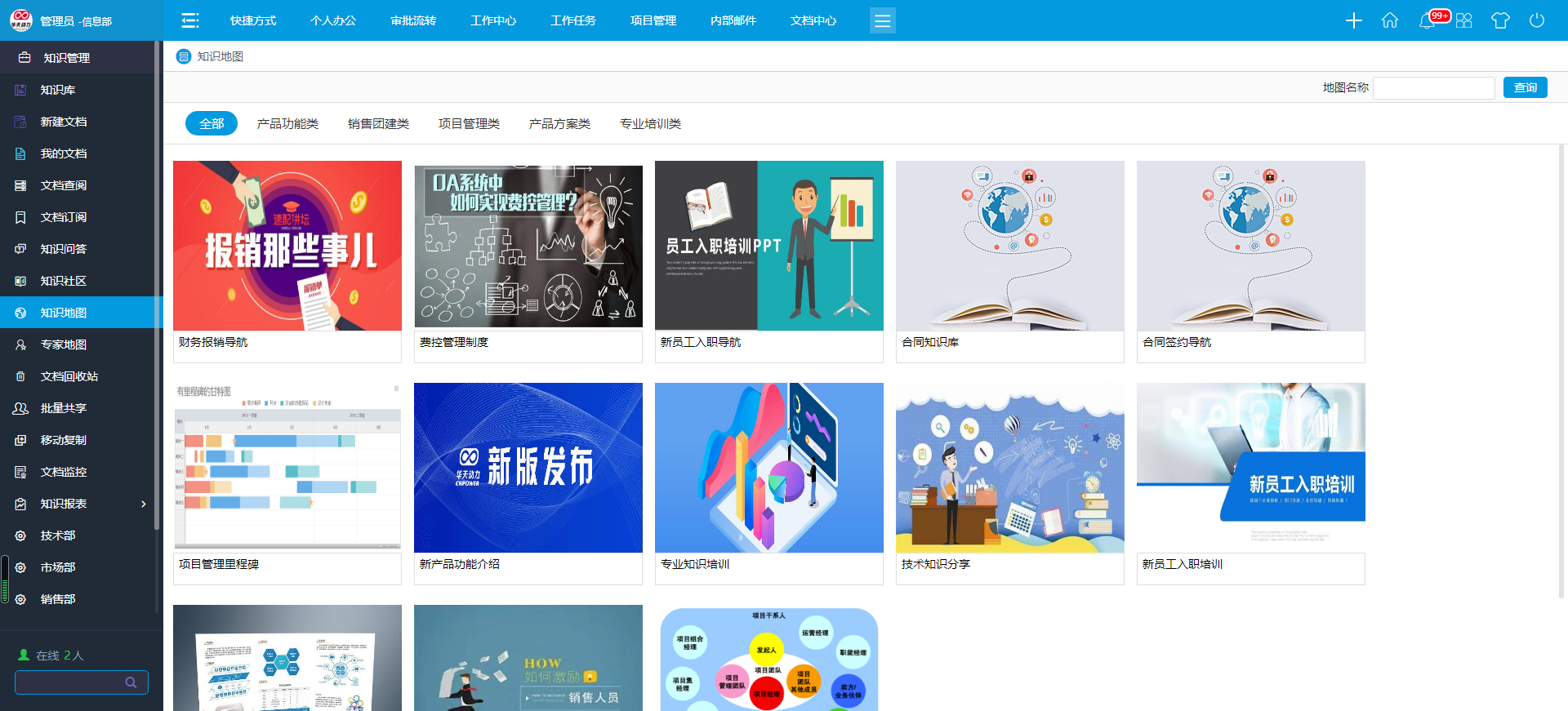Screen dimensions: 1568x711
Task: Select the 产品功能类 category tab
Action: click(x=287, y=123)
